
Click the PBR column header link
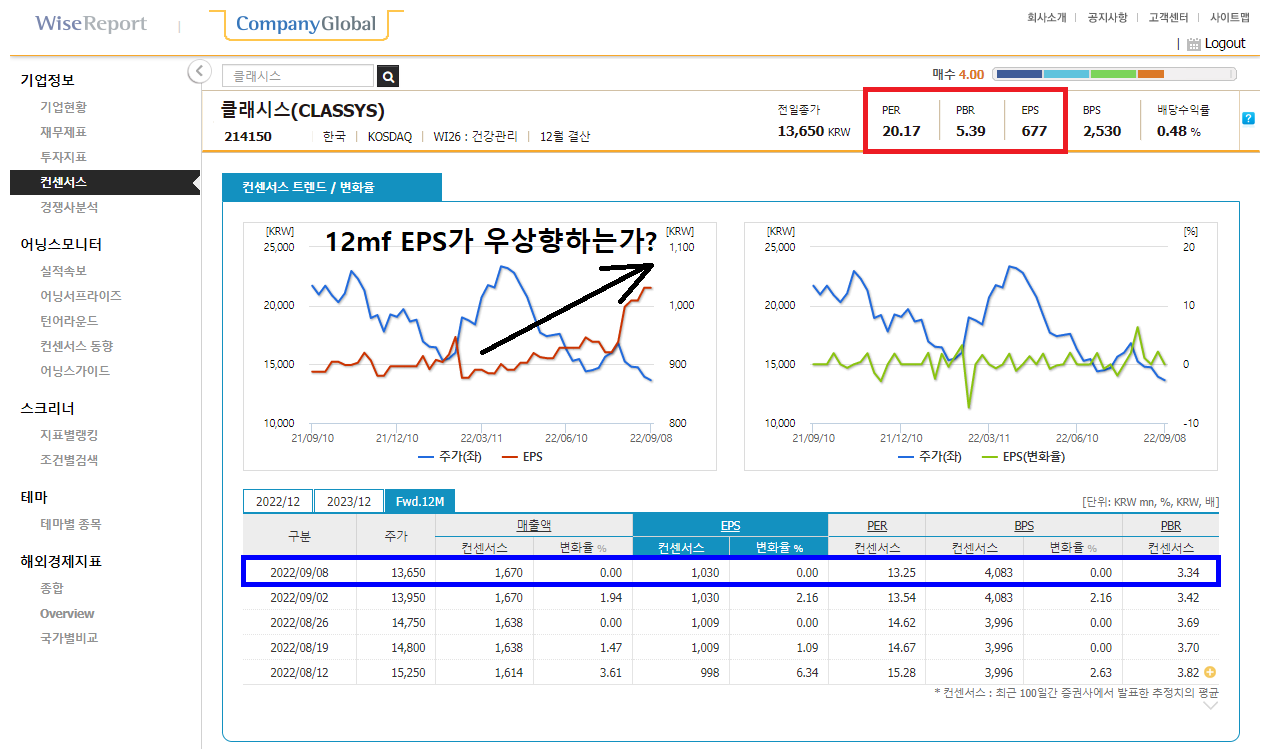1170,525
